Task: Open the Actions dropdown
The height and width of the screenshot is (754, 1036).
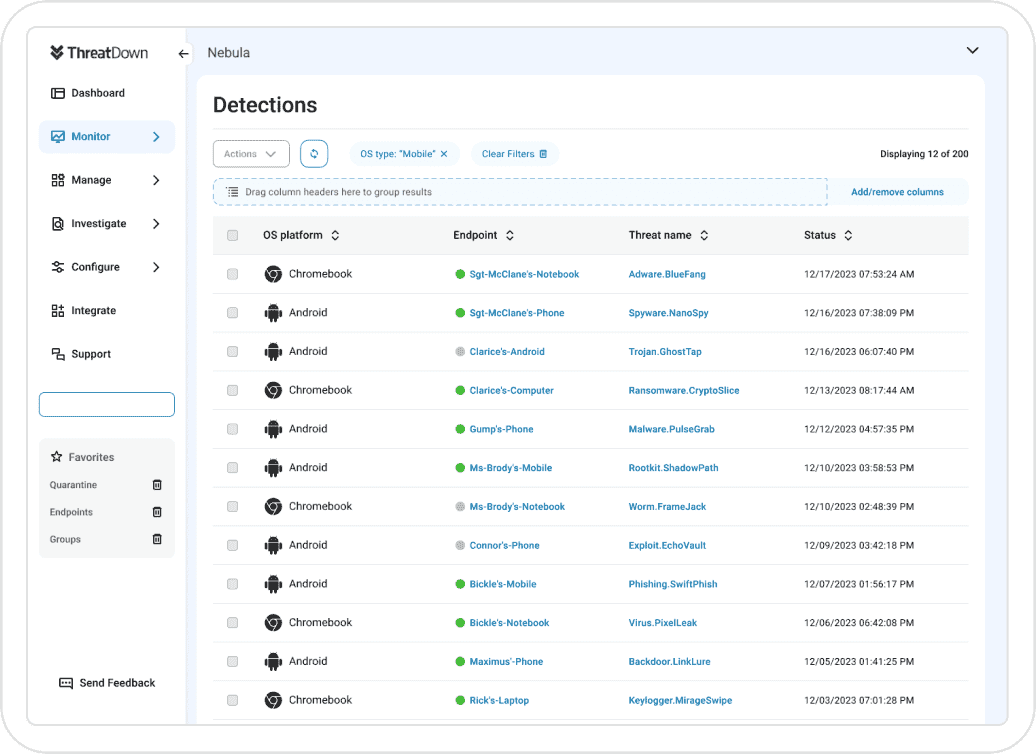Action: pyautogui.click(x=251, y=154)
